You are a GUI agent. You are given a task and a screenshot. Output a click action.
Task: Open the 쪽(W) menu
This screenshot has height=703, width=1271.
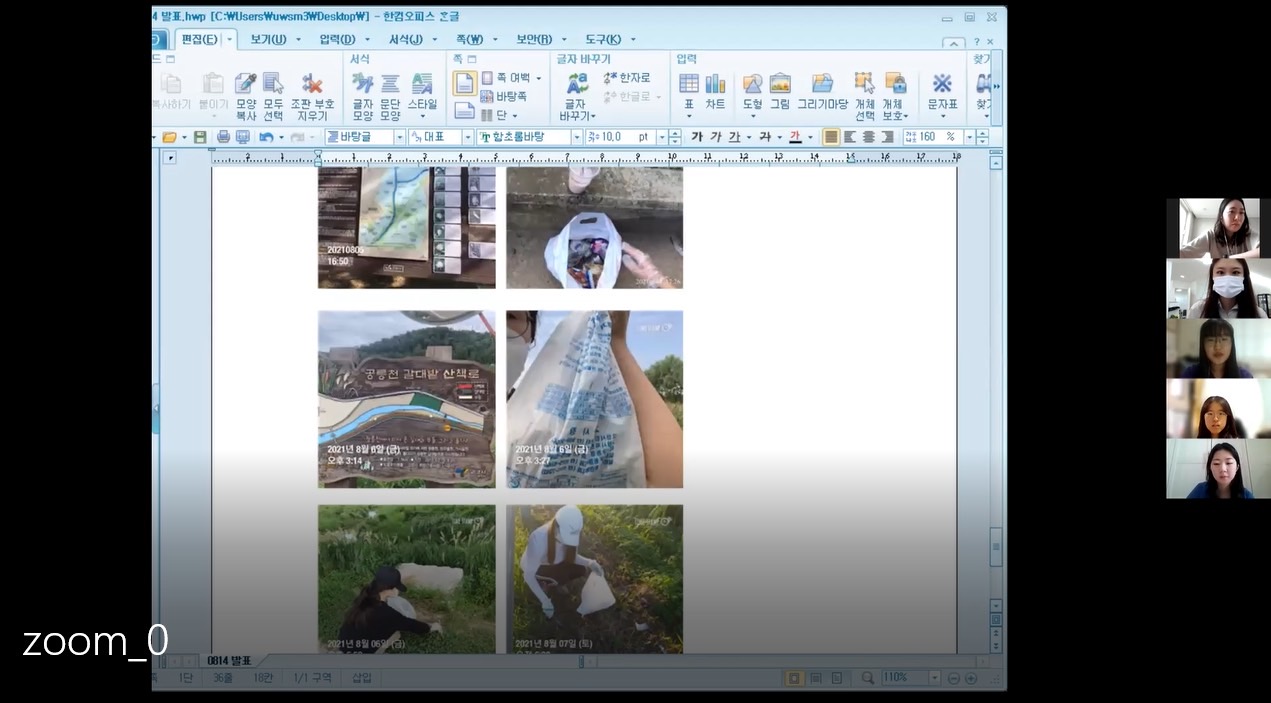pos(469,39)
